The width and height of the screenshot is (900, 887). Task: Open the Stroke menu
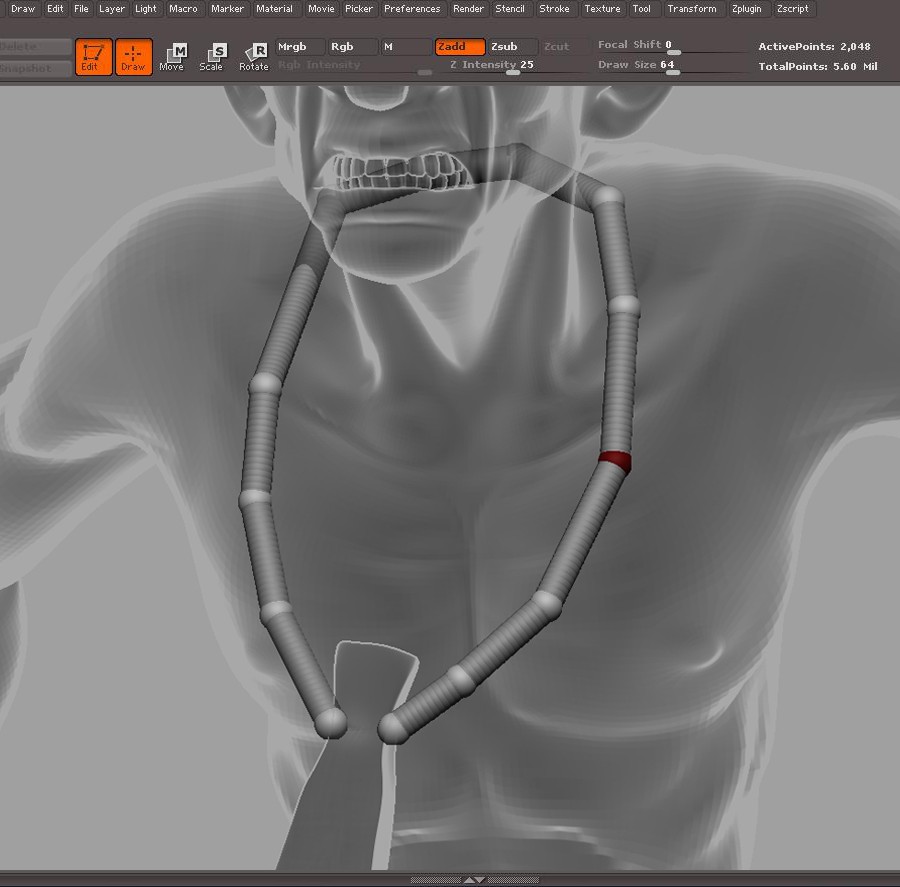554,9
